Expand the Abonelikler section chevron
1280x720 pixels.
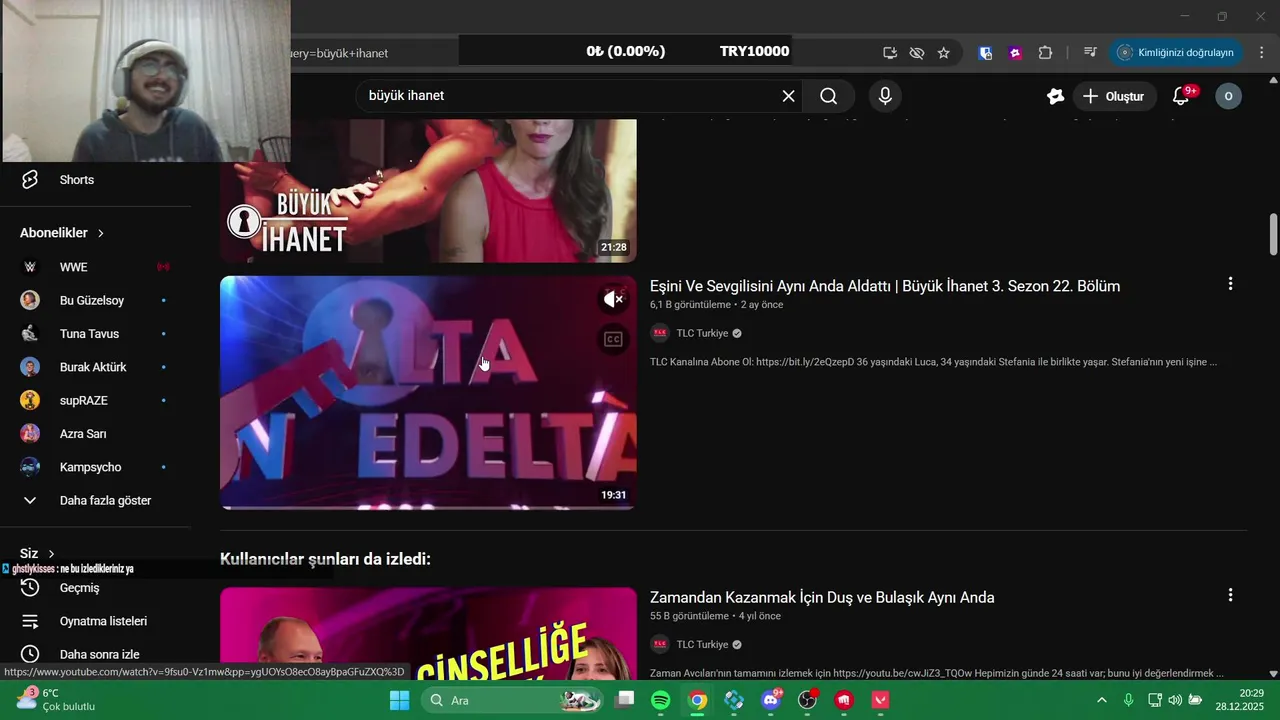pyautogui.click(x=101, y=233)
